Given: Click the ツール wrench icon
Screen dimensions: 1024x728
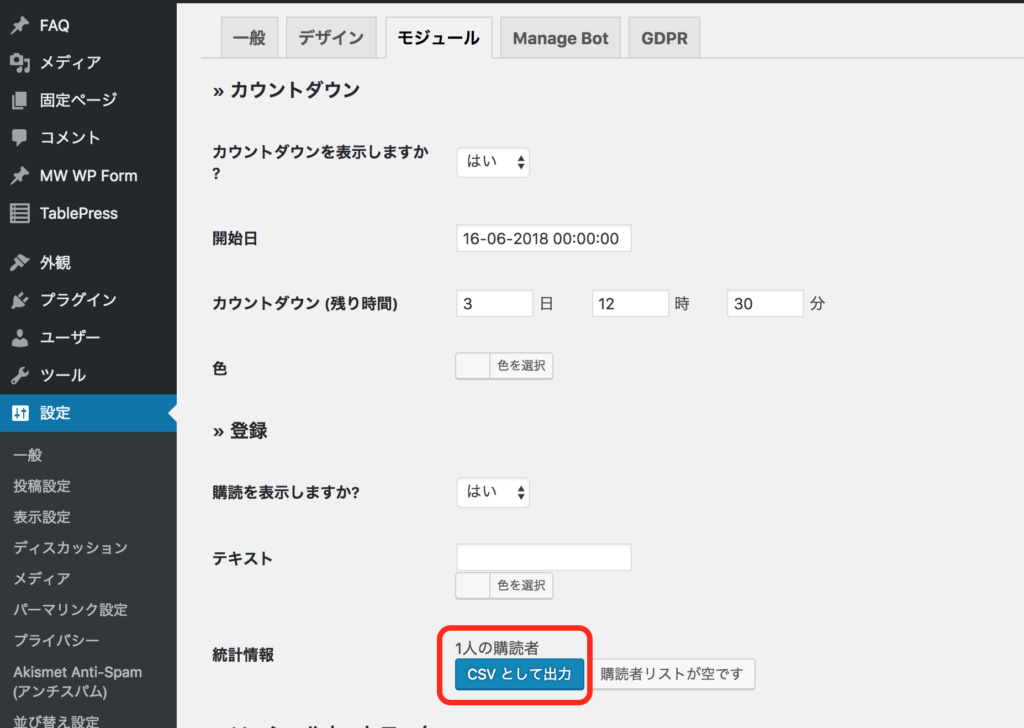Looking at the screenshot, I should 19,376.
